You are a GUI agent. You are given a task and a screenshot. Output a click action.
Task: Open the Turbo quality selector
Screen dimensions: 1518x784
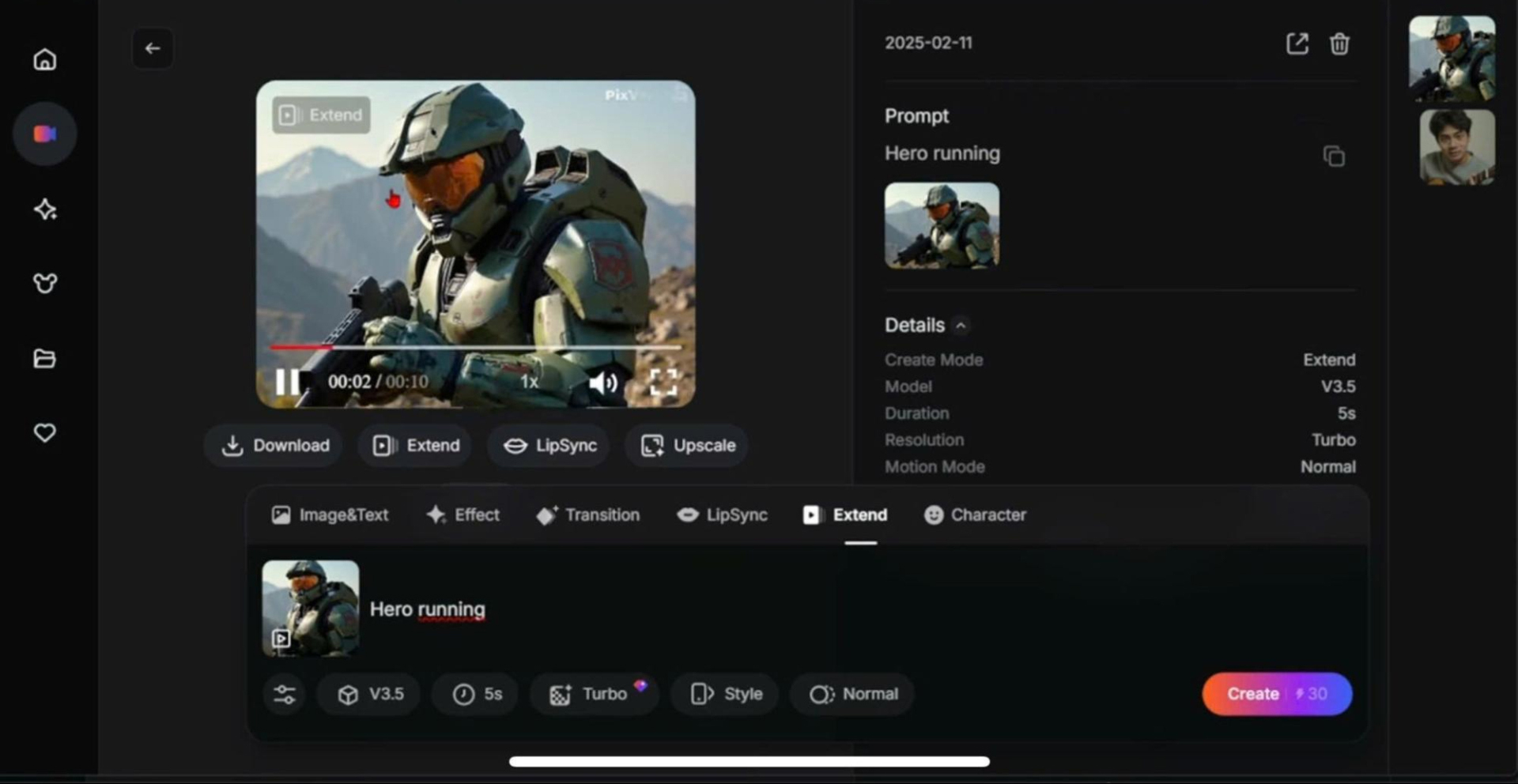point(593,694)
